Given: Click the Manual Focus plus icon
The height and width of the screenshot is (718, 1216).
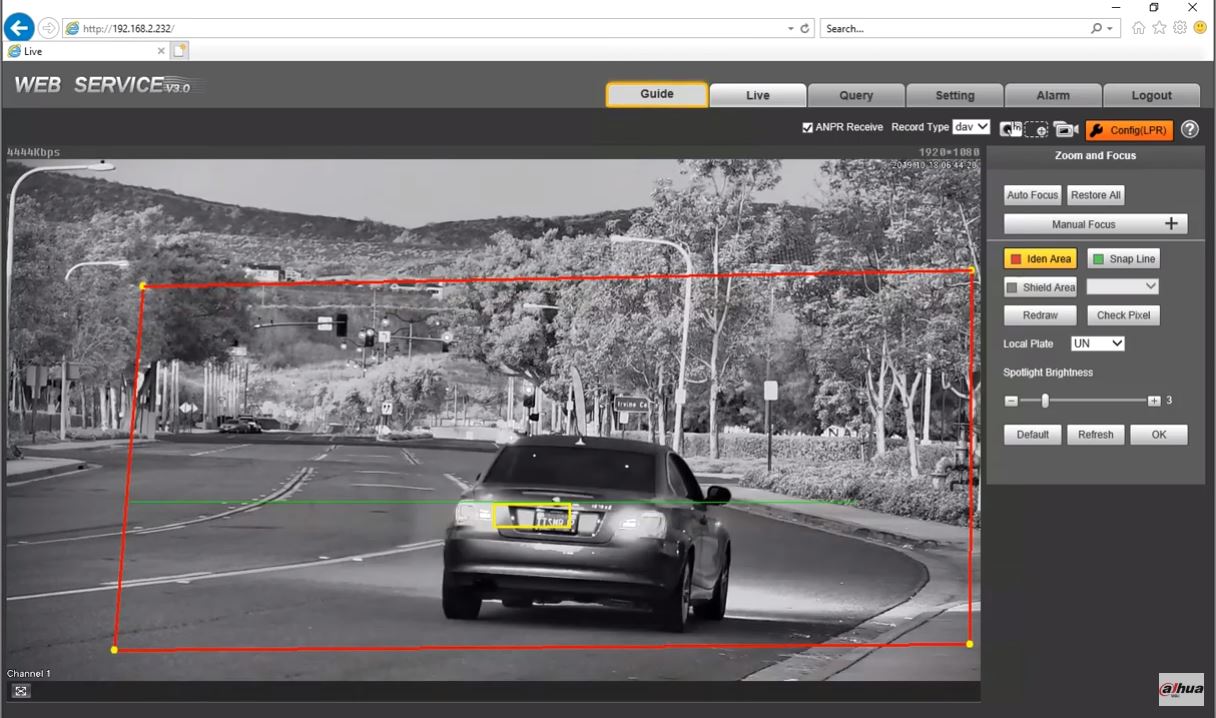Looking at the screenshot, I should (1171, 224).
